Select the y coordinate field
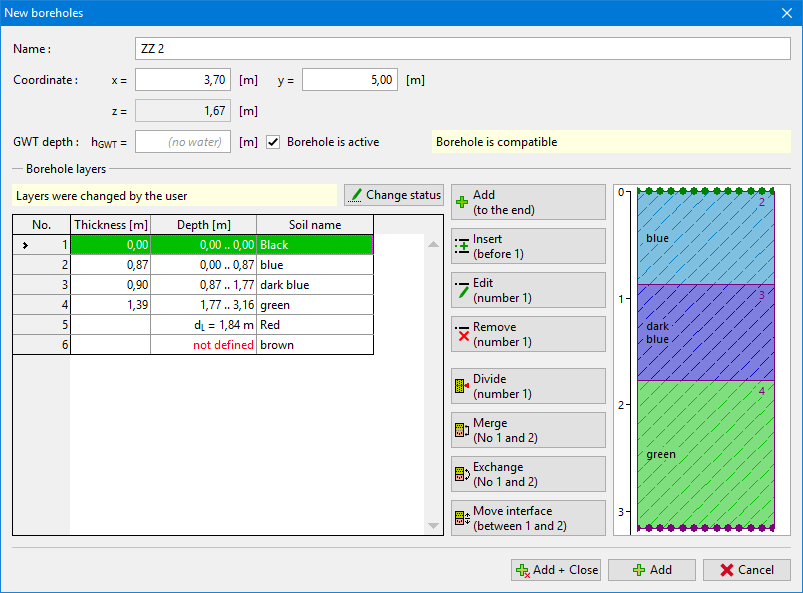Screen dimensions: 803x593 349,80
